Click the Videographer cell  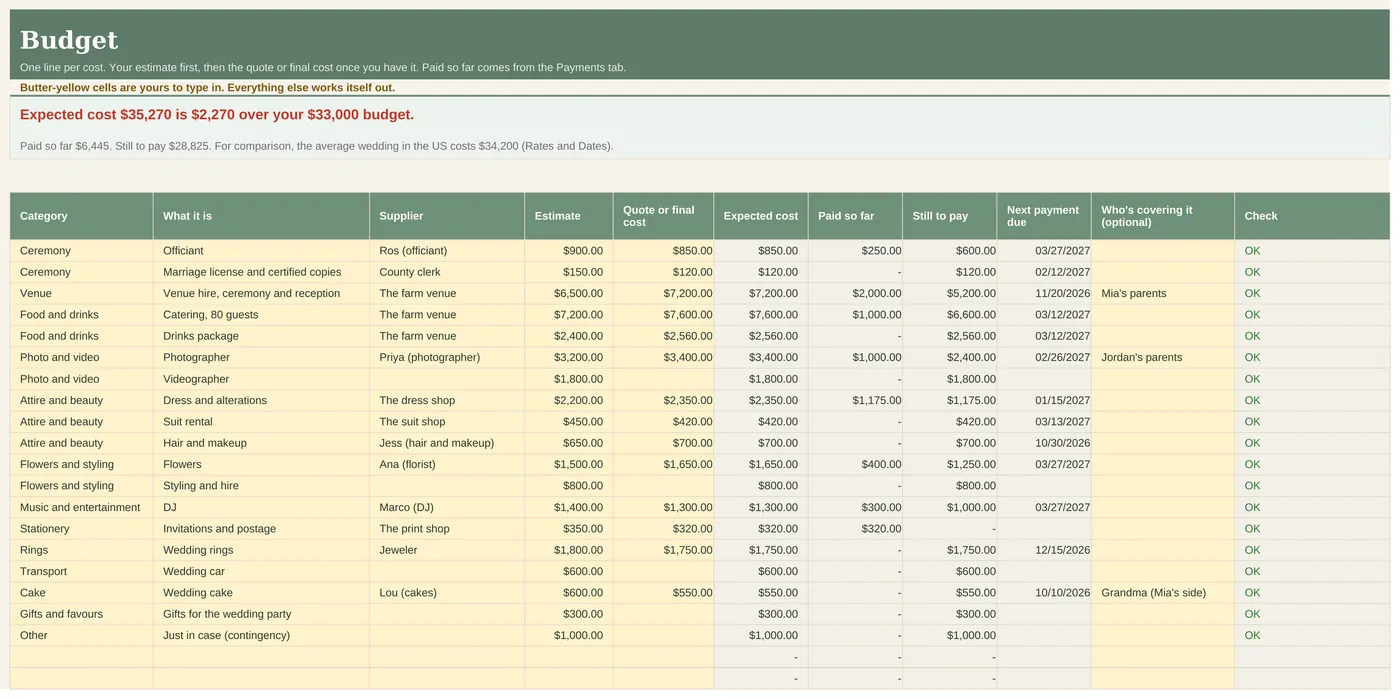(x=261, y=379)
